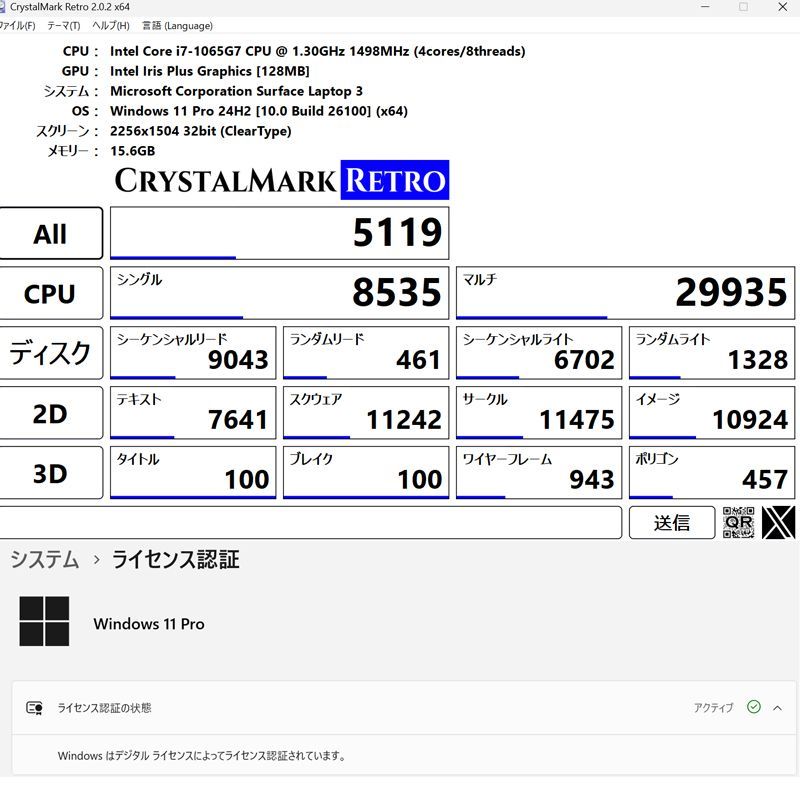Click ポリゴン score 457

coord(712,472)
